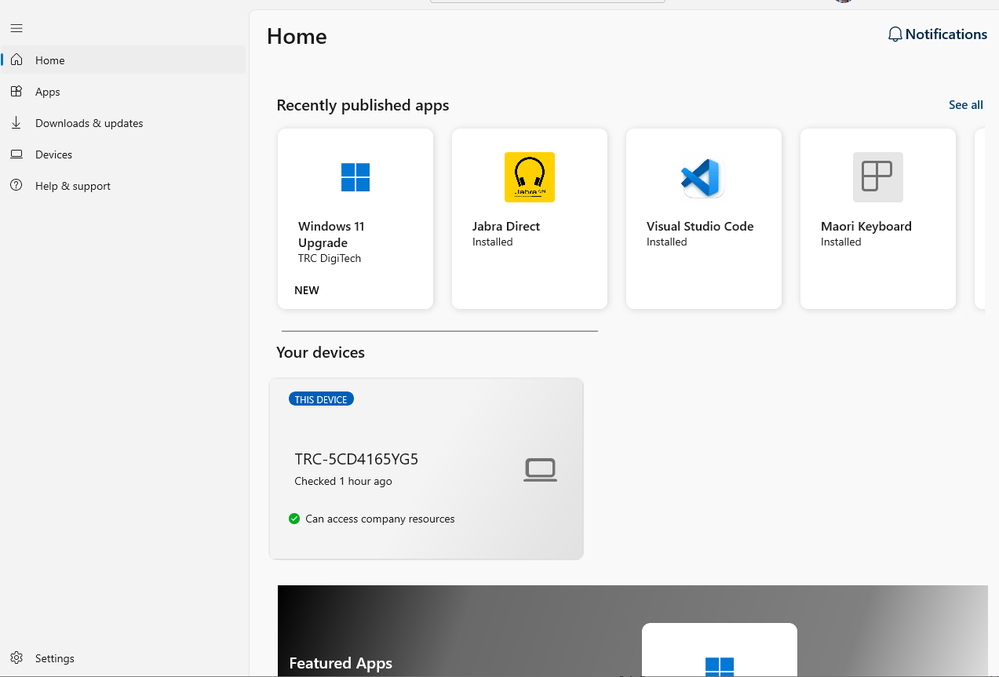Click 'Can access company resources' status
Image resolution: width=999 pixels, height=677 pixels.
click(x=380, y=518)
